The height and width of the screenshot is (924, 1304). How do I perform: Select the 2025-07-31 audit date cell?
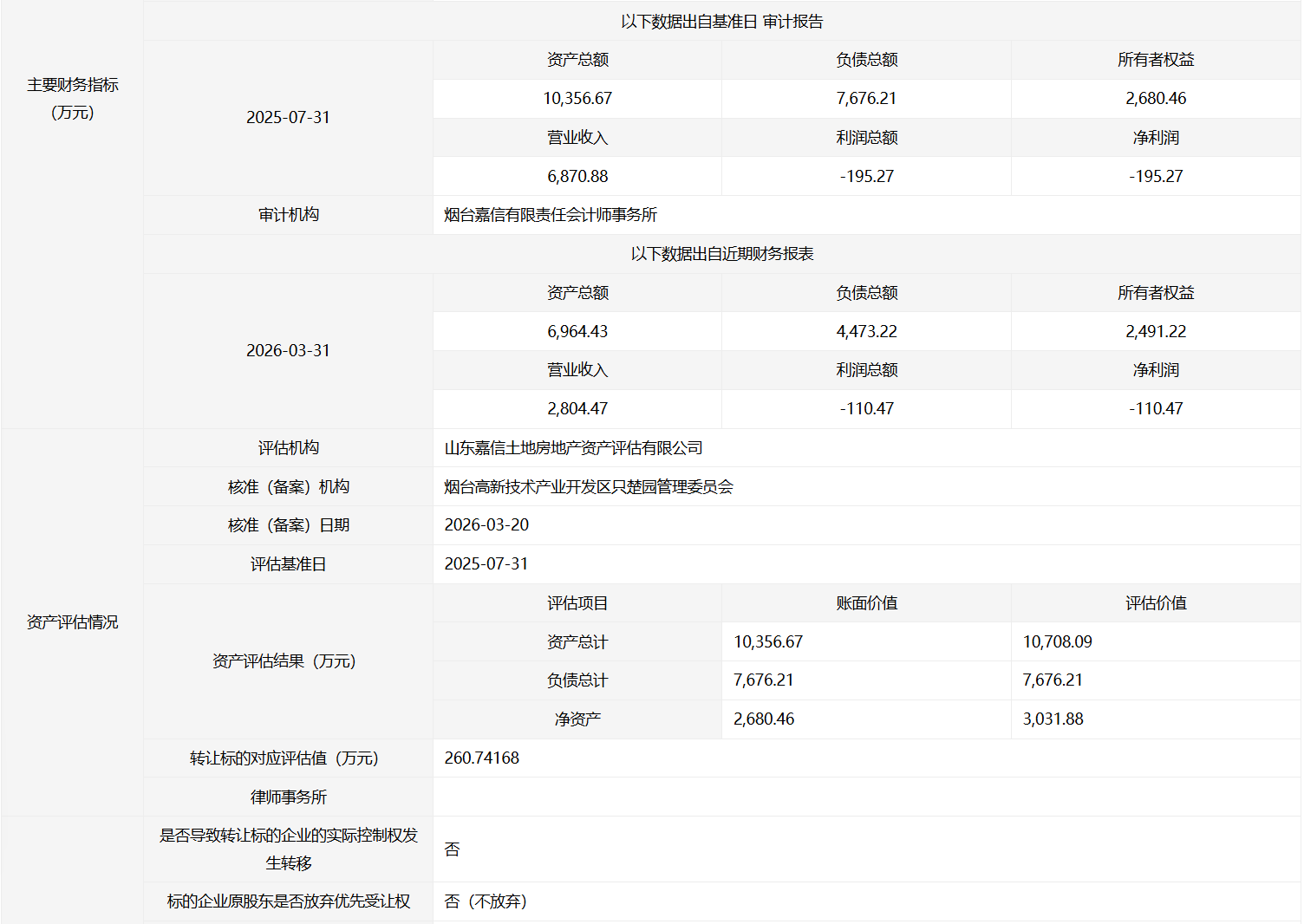(x=288, y=118)
